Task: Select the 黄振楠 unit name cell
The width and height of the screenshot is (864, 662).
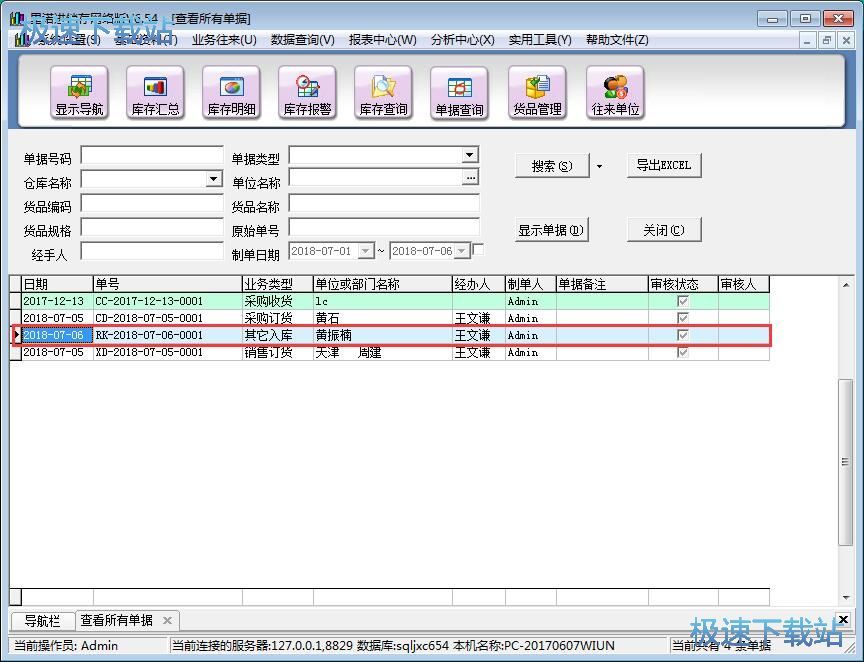Action: click(382, 335)
